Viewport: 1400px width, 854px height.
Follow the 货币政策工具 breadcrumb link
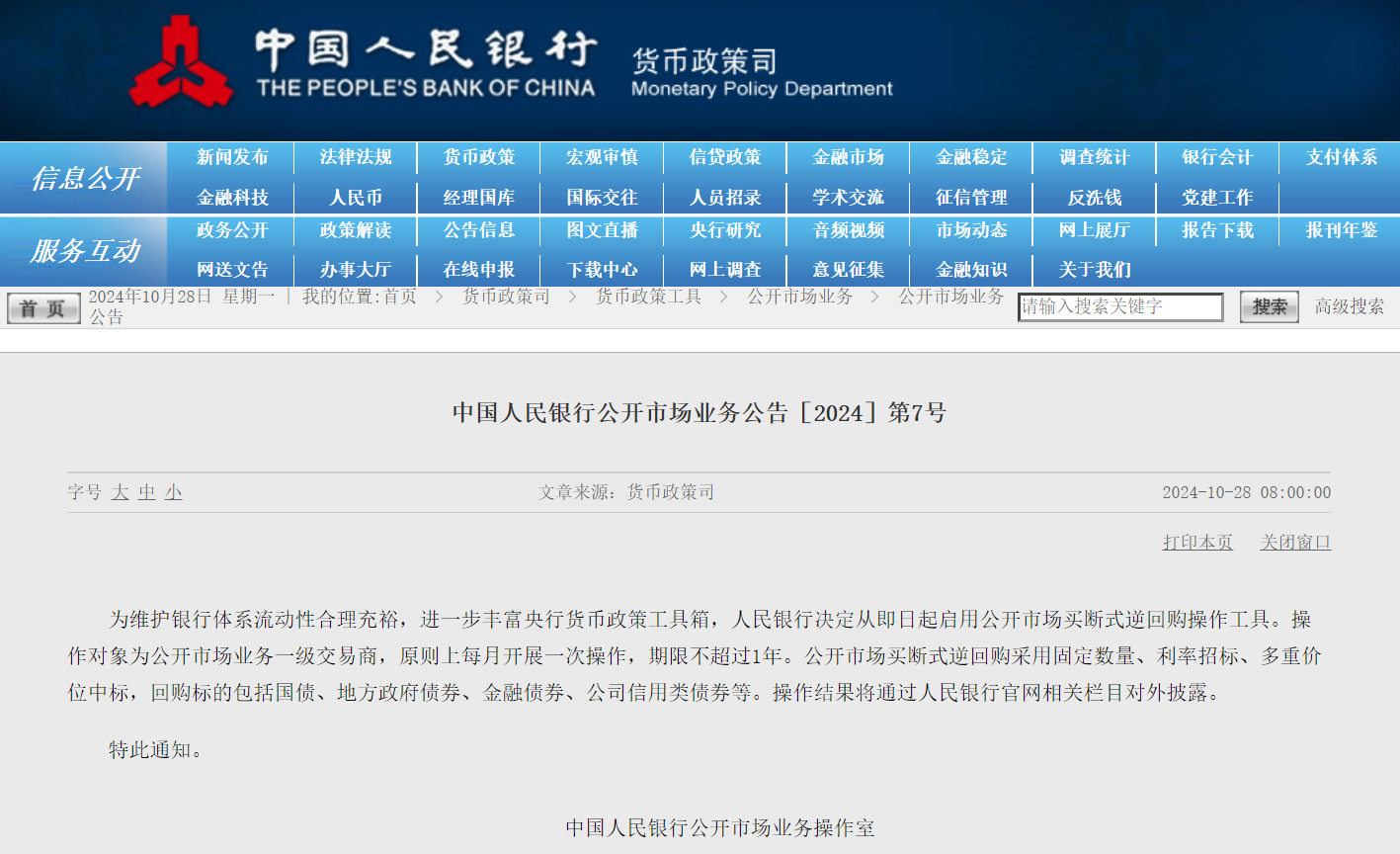(648, 297)
